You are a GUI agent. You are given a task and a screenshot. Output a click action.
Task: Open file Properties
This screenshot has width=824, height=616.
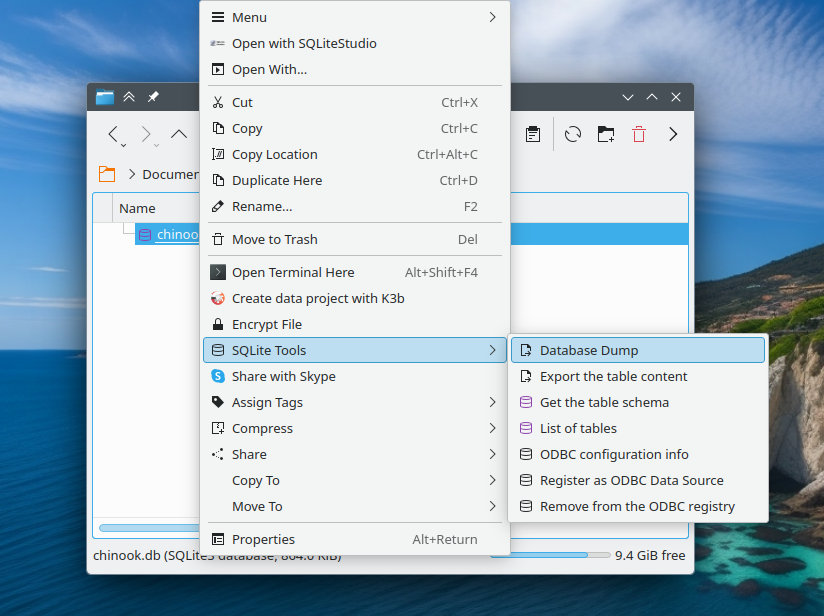tap(355, 539)
